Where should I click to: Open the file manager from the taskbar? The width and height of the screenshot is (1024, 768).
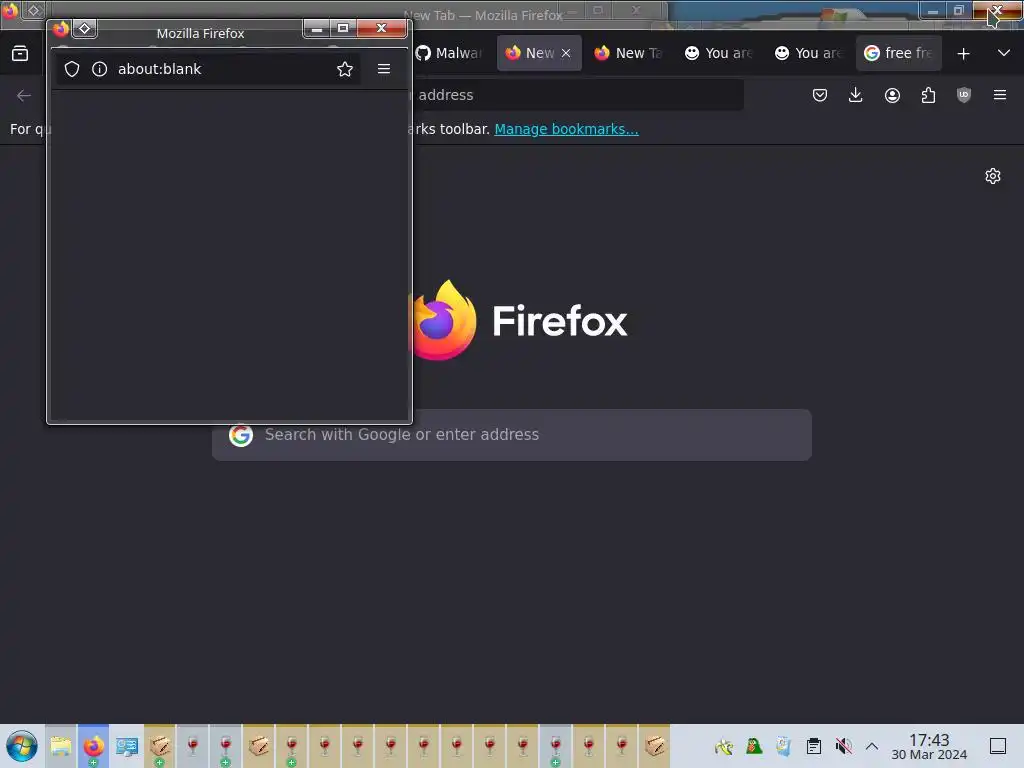point(61,746)
